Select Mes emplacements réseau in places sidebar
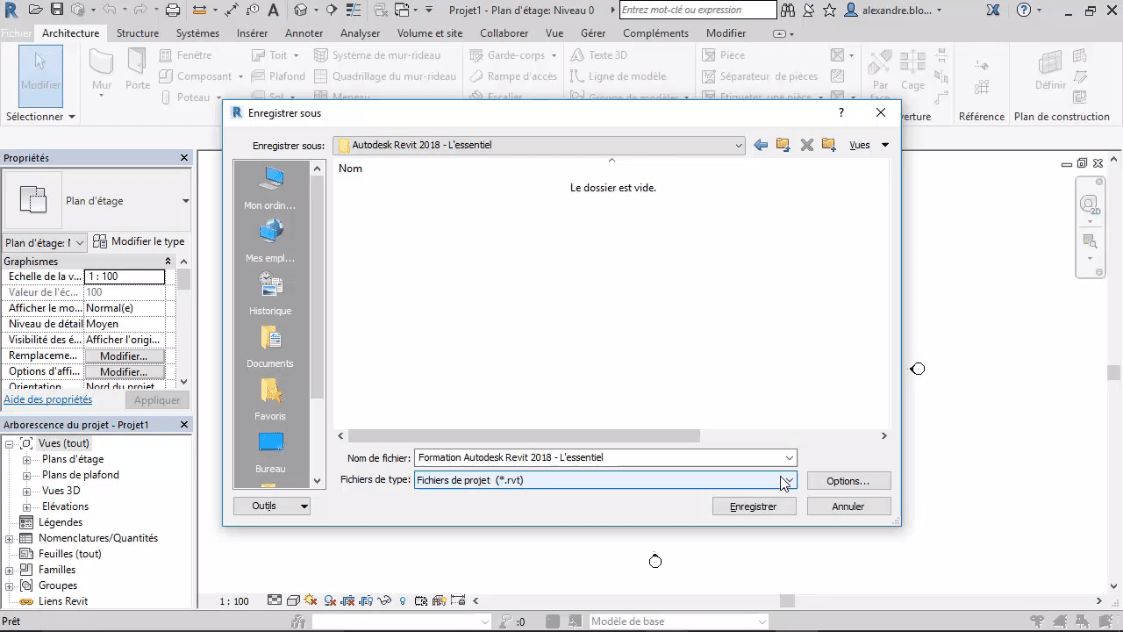Image resolution: width=1123 pixels, height=632 pixels. (270, 241)
